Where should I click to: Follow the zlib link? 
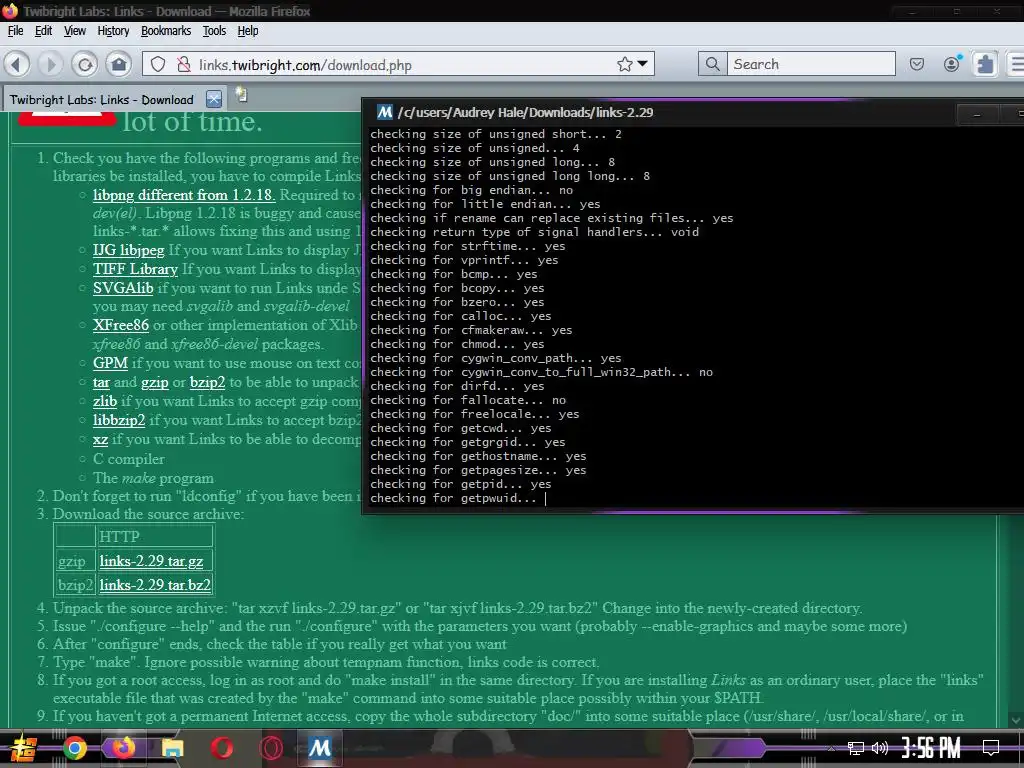pos(104,401)
